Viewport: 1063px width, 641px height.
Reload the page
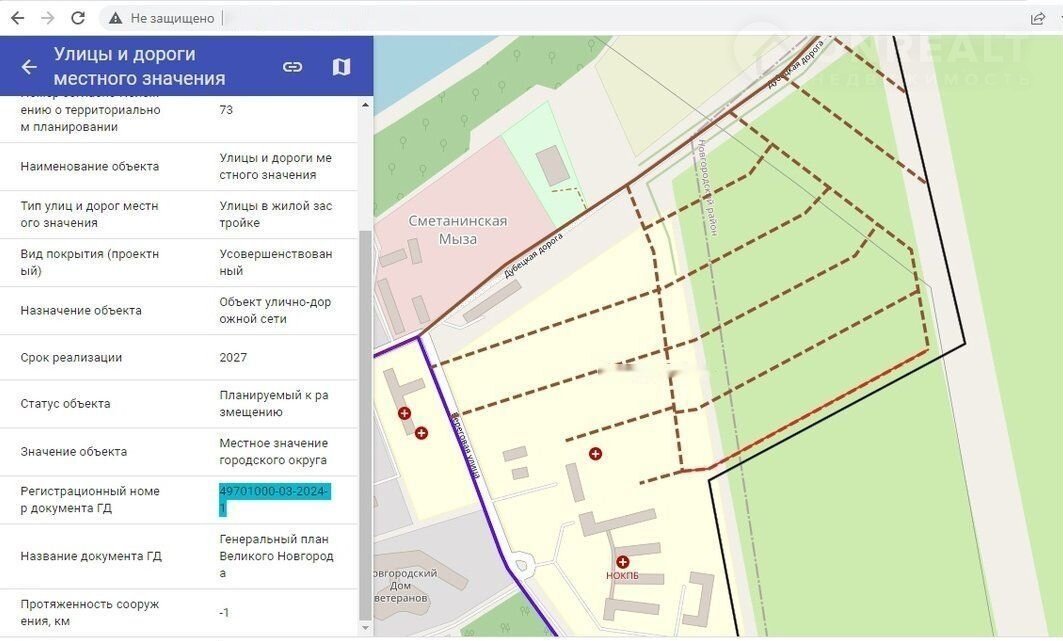[78, 18]
